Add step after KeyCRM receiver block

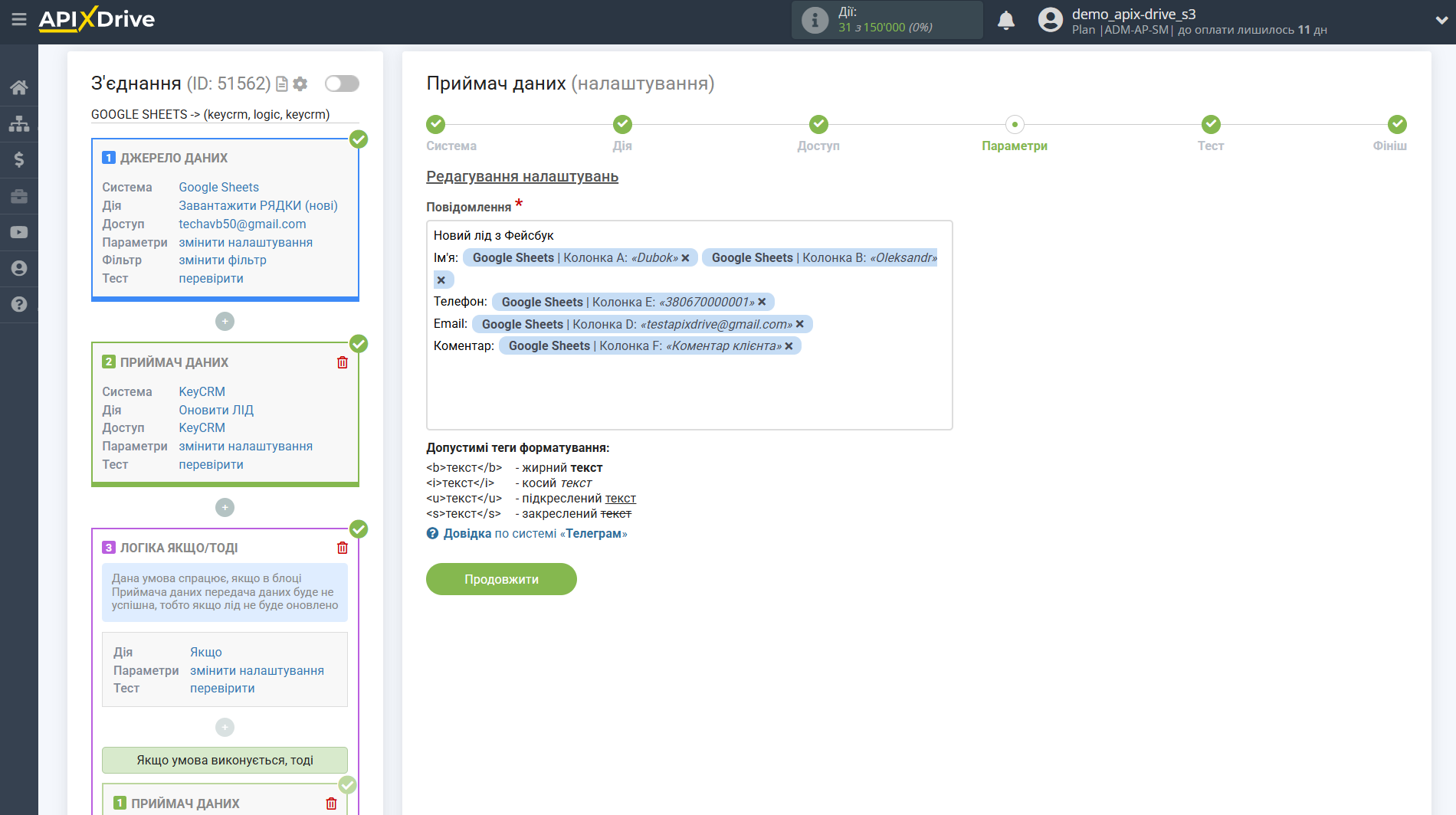(x=225, y=507)
